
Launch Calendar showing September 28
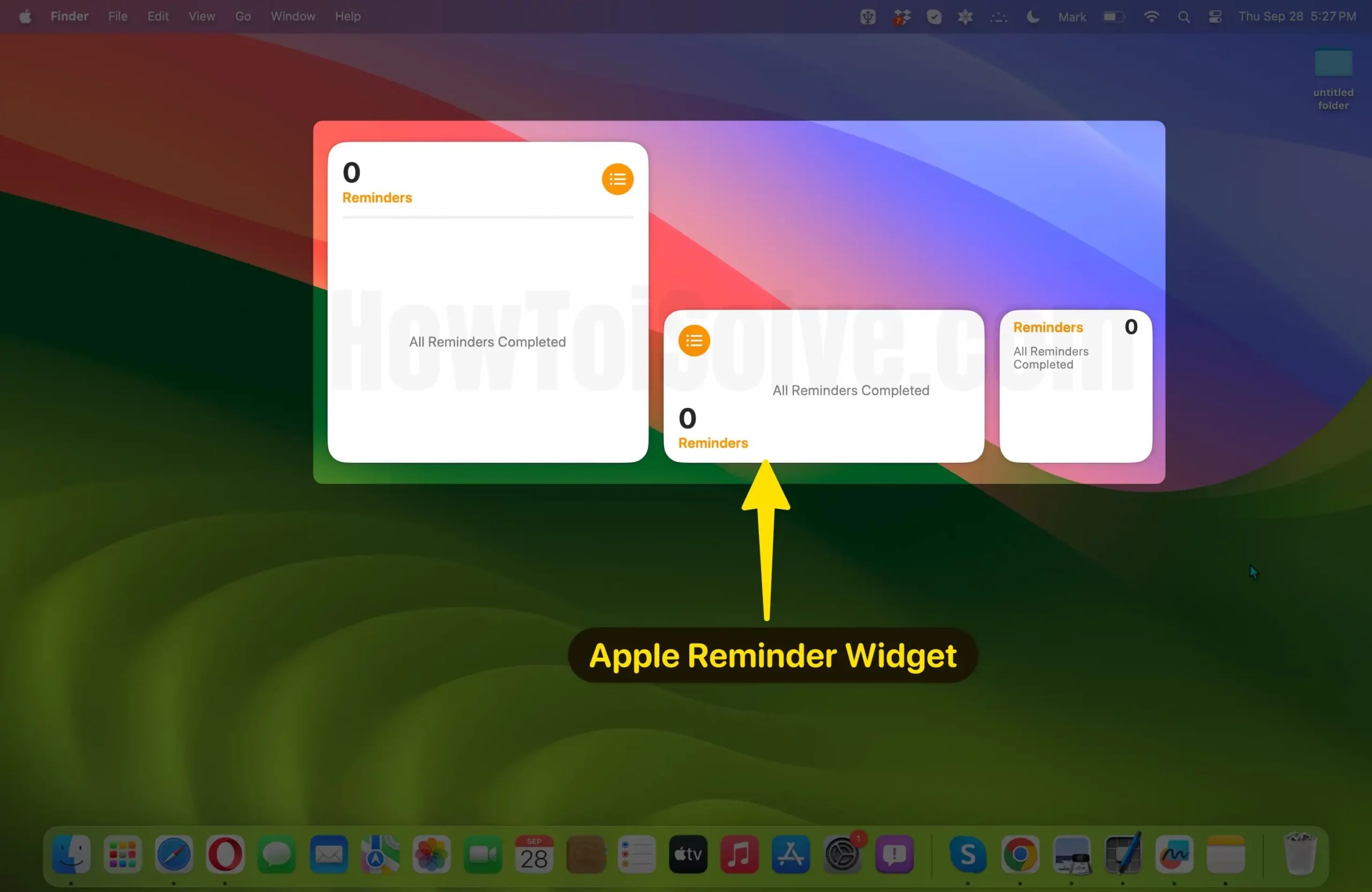click(534, 855)
